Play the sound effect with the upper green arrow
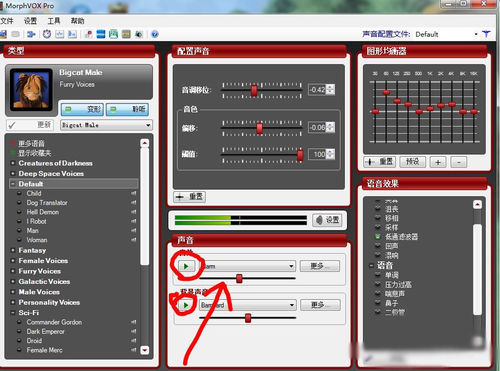Viewport: 500px width, 371px height. click(186, 266)
